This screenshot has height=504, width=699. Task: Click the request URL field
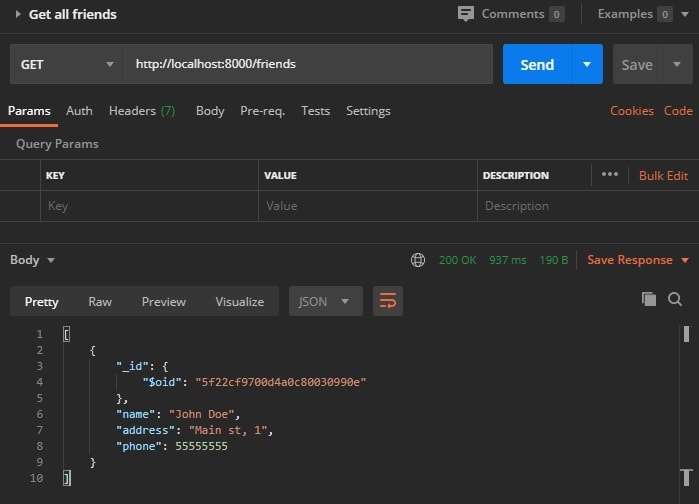309,64
